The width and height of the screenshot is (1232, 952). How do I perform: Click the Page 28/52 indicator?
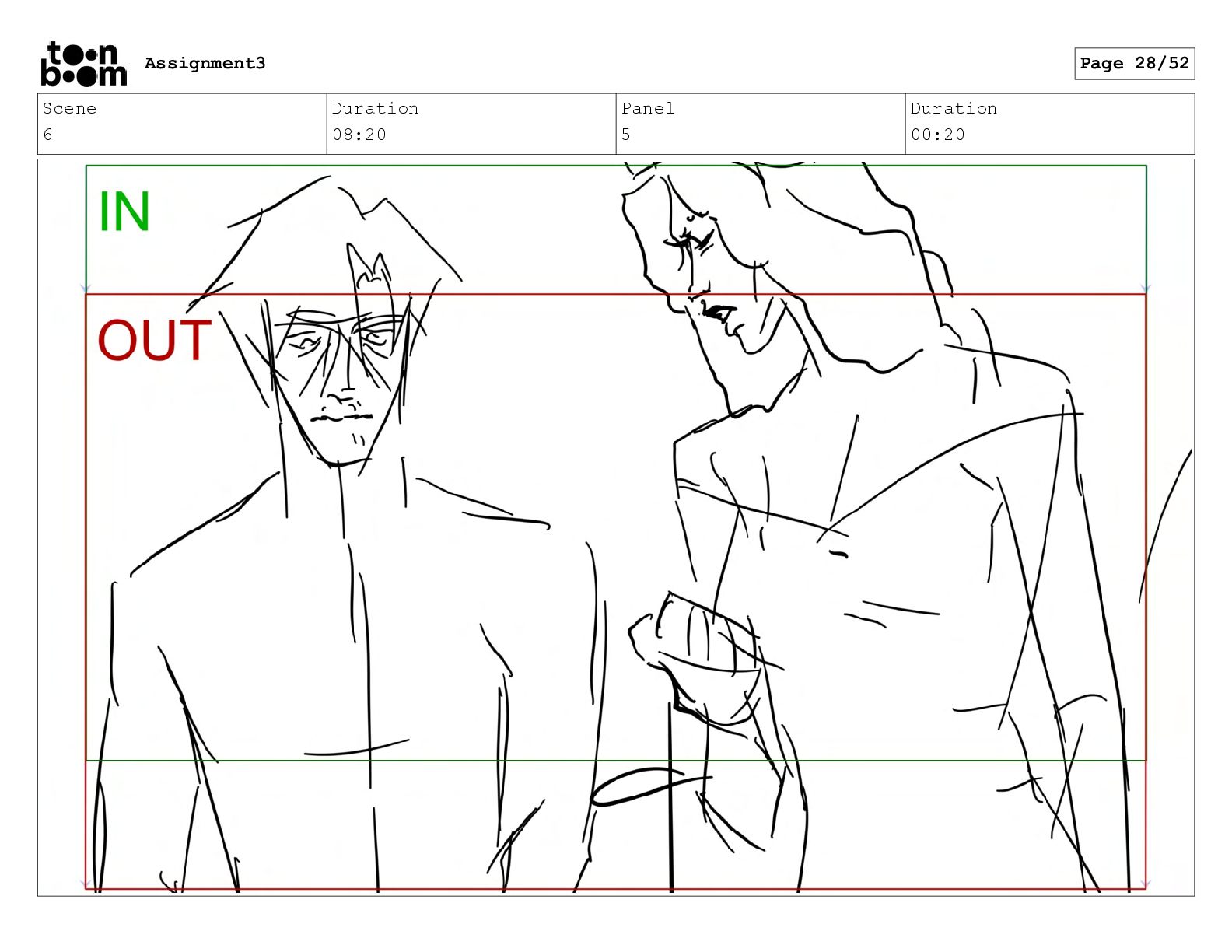tap(1134, 63)
